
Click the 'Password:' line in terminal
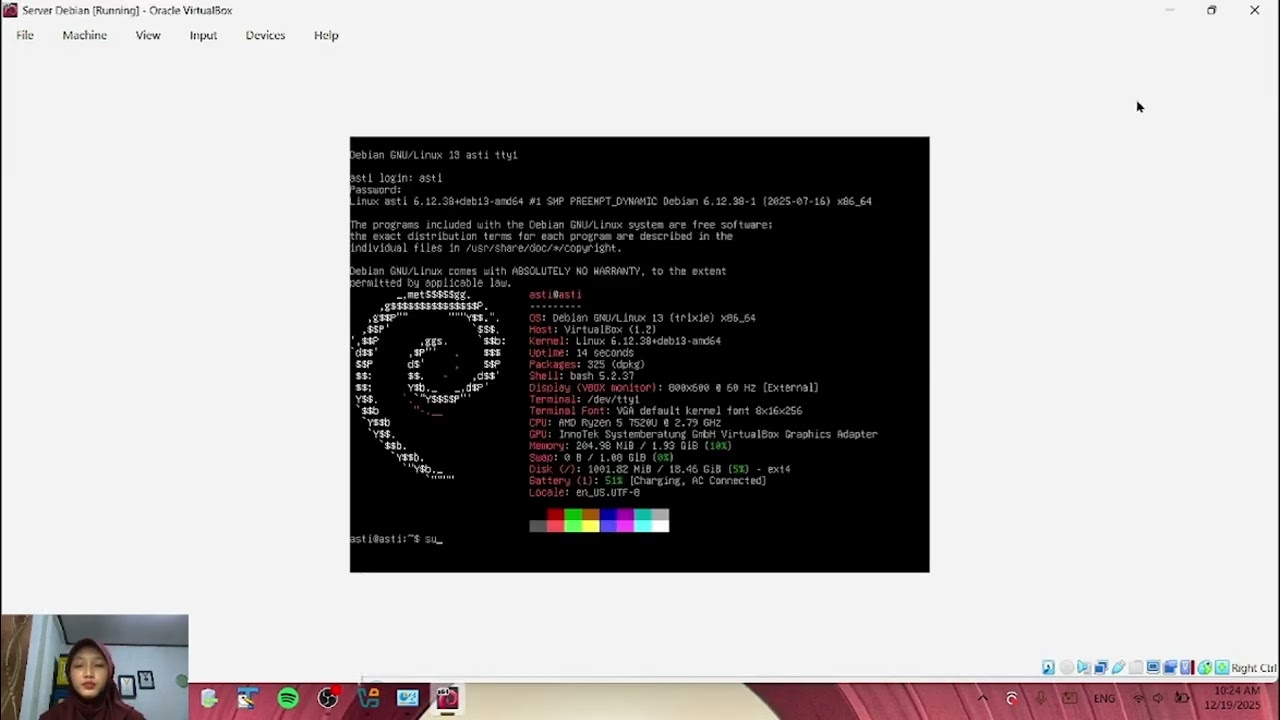375,190
